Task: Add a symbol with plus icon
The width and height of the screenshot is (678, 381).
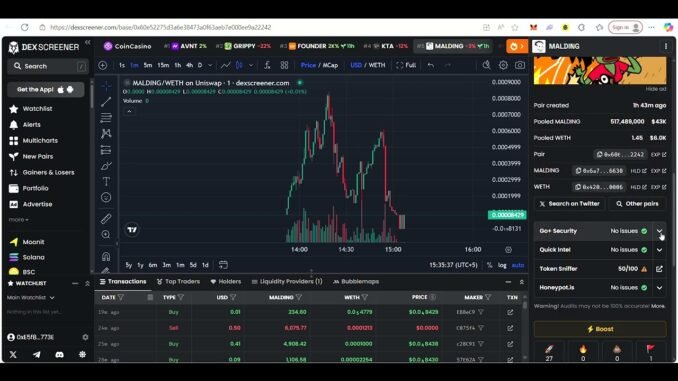Action: (102, 65)
